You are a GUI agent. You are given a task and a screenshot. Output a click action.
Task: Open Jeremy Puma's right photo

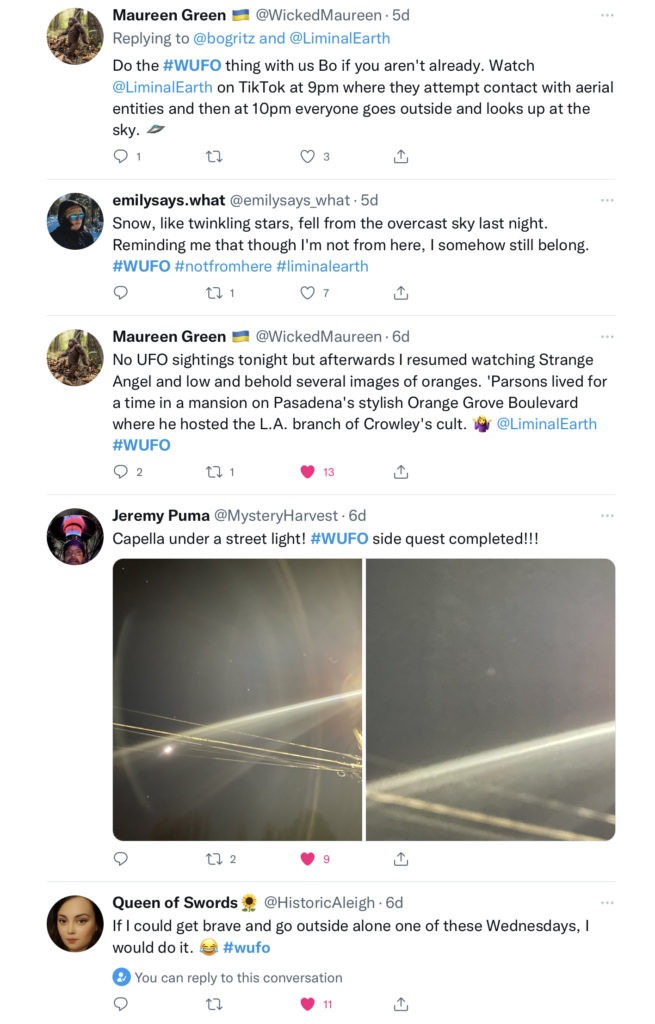pyautogui.click(x=490, y=699)
